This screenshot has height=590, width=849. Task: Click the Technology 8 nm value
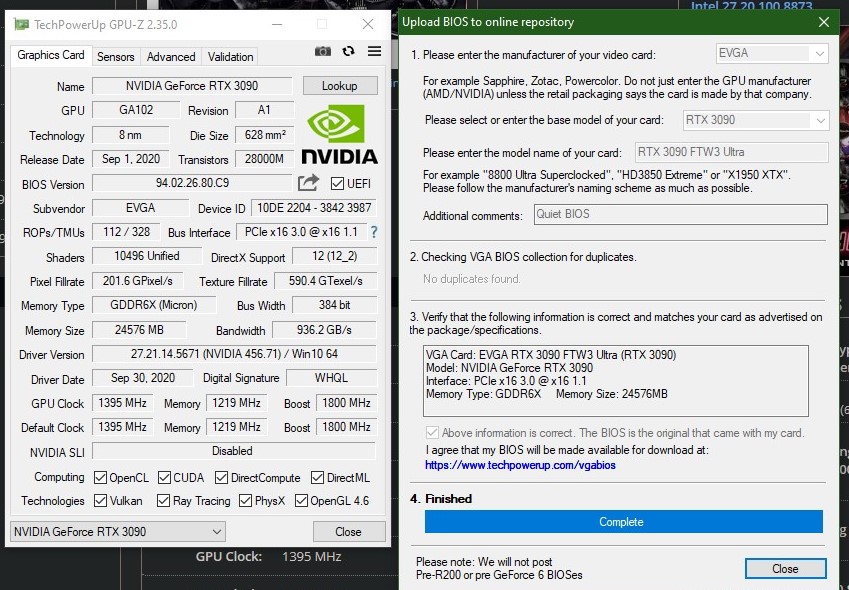pos(130,135)
